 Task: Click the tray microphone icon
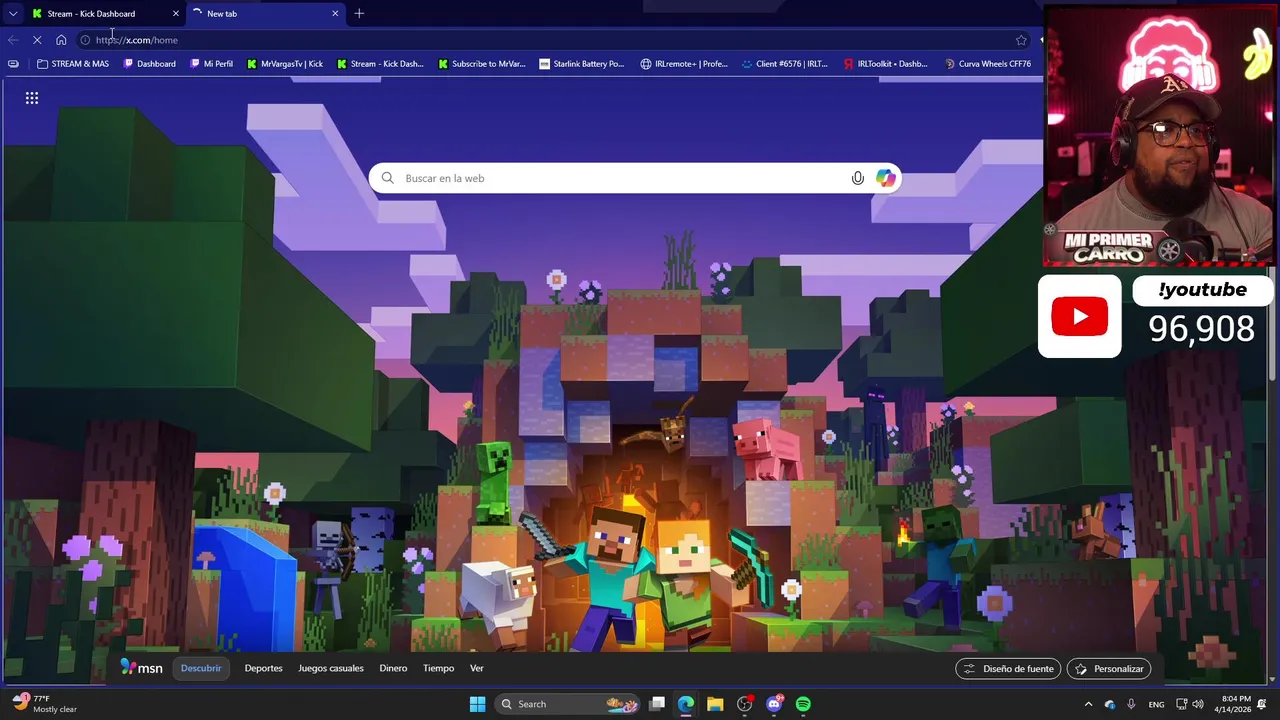coord(1131,704)
